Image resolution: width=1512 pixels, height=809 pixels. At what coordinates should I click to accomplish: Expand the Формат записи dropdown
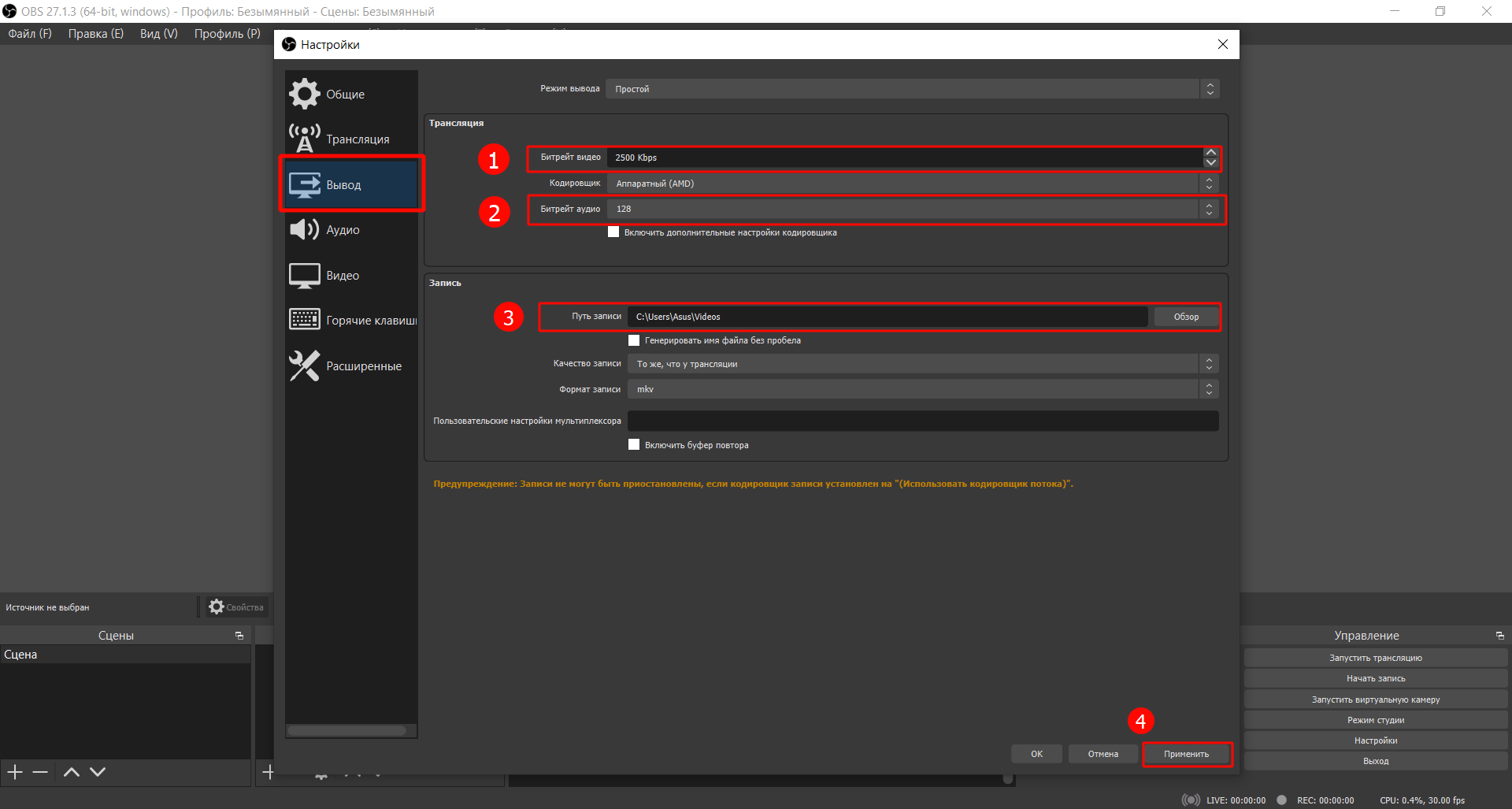point(921,389)
